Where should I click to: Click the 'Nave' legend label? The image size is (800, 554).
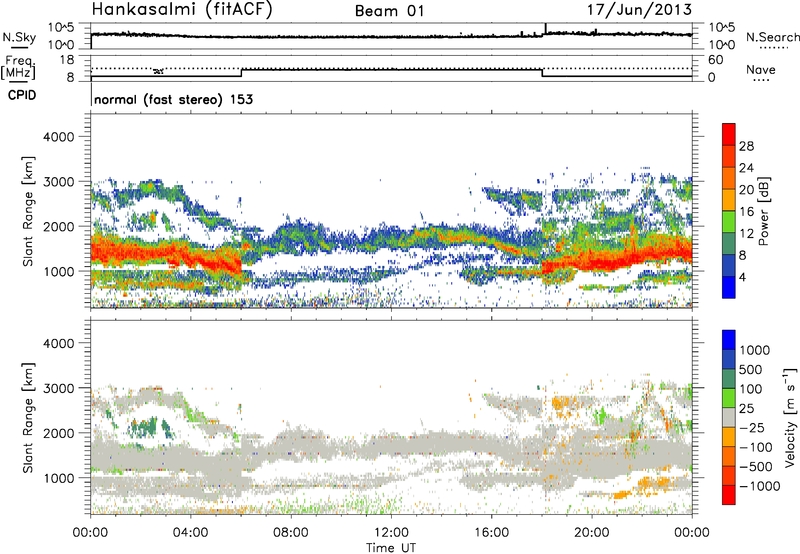pyautogui.click(x=761, y=69)
